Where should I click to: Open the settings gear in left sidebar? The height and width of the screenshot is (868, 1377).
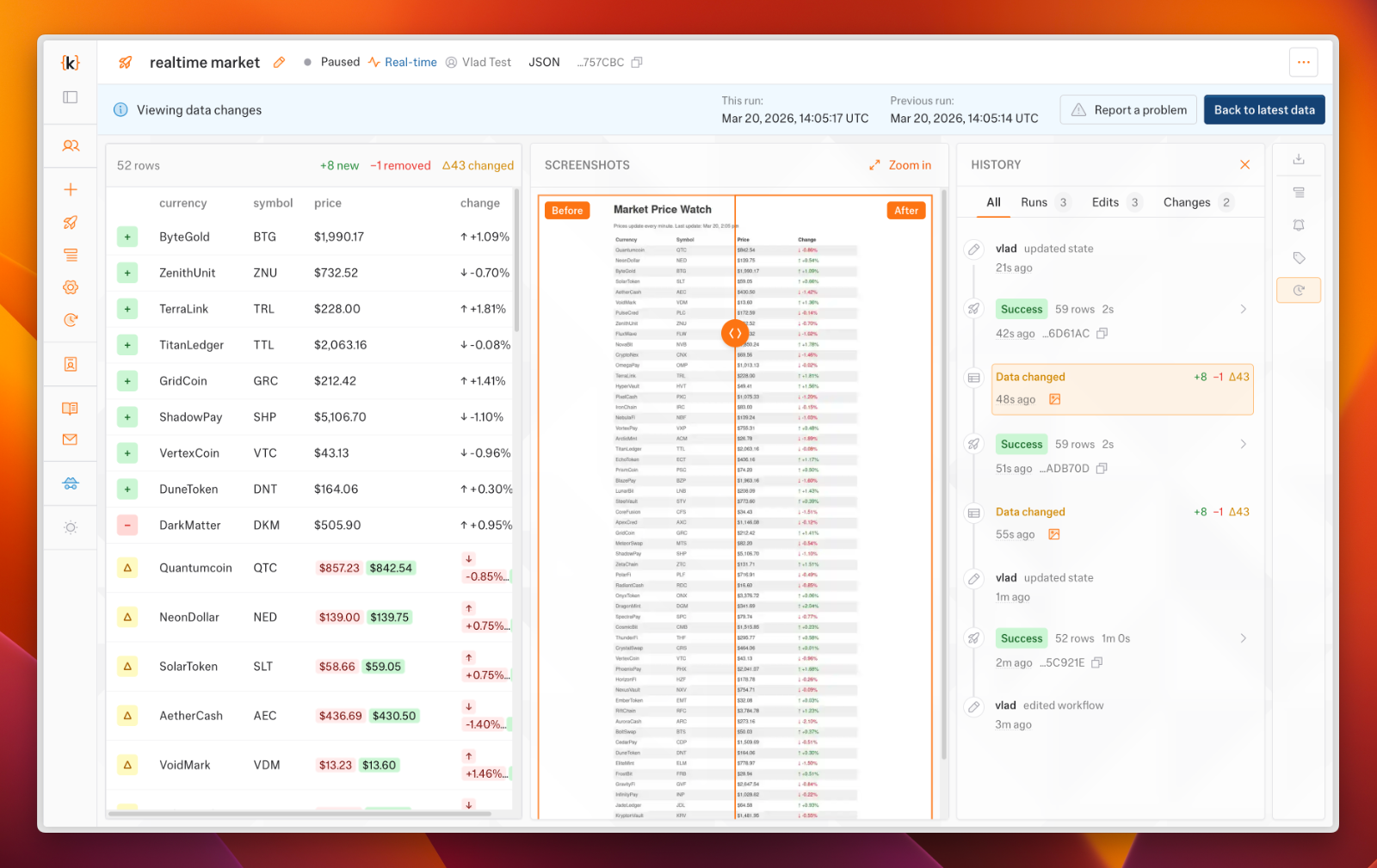(x=71, y=286)
